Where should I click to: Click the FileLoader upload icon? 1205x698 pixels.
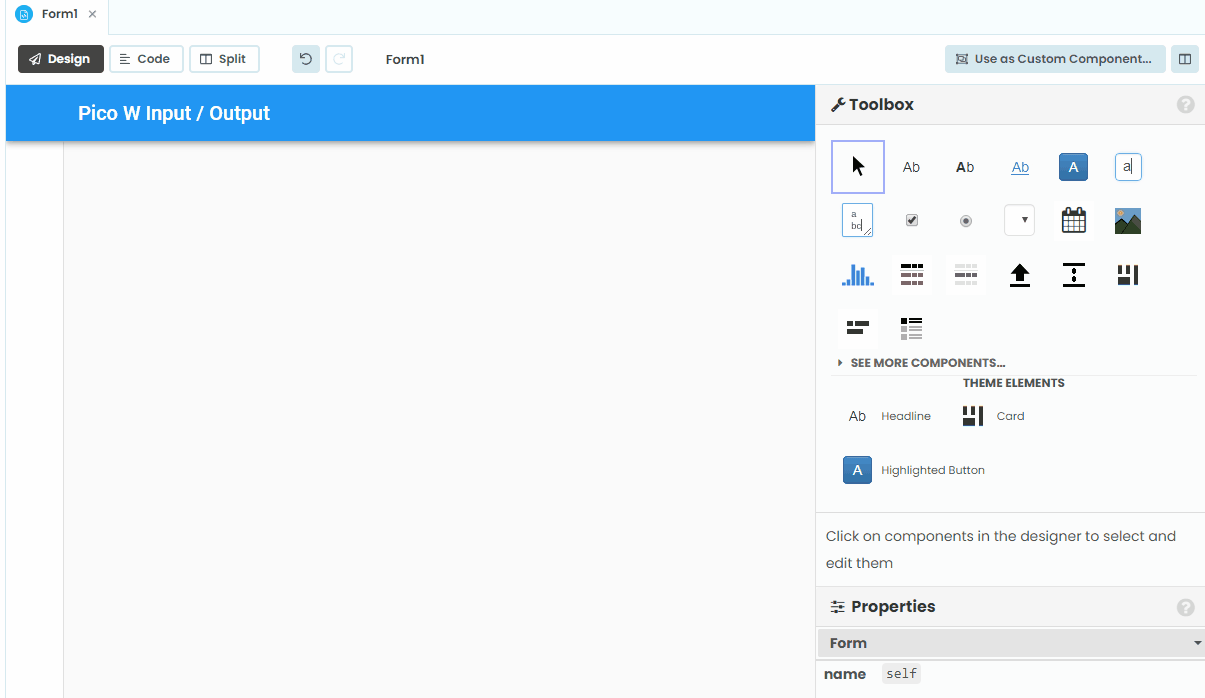(1019, 275)
